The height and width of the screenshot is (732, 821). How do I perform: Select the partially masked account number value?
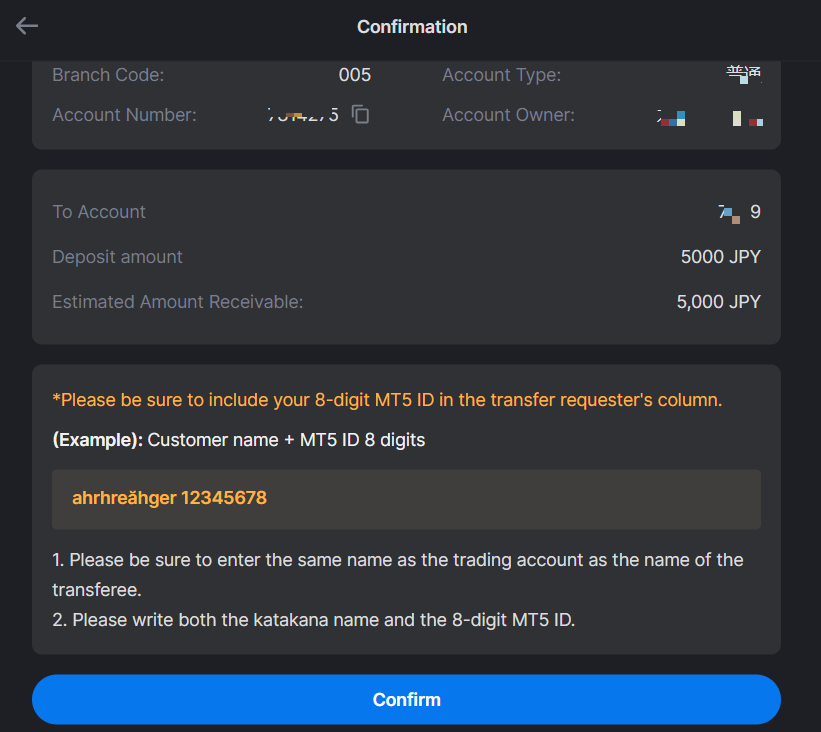303,115
